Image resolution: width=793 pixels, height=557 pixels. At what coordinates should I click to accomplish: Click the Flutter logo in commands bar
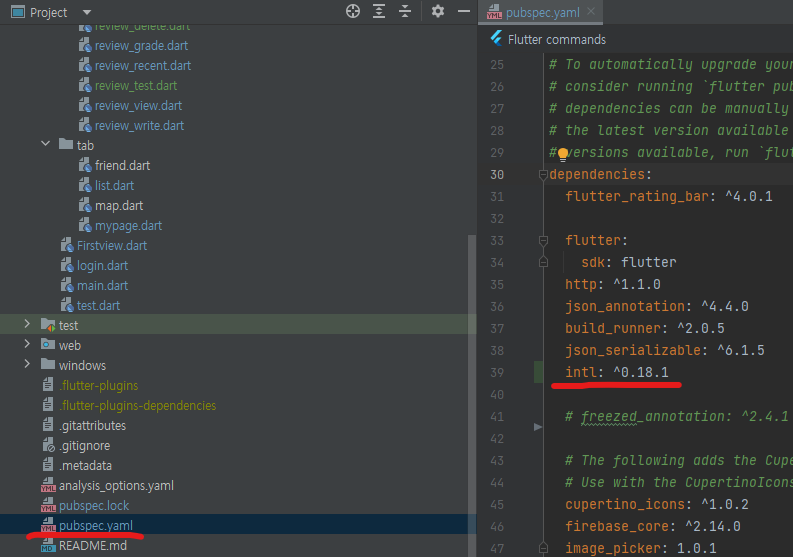[496, 38]
